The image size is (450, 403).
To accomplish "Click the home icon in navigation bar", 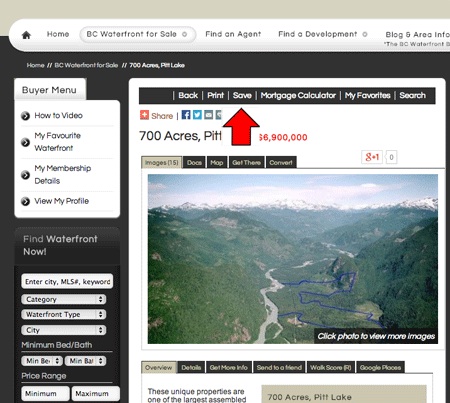I will [26, 35].
